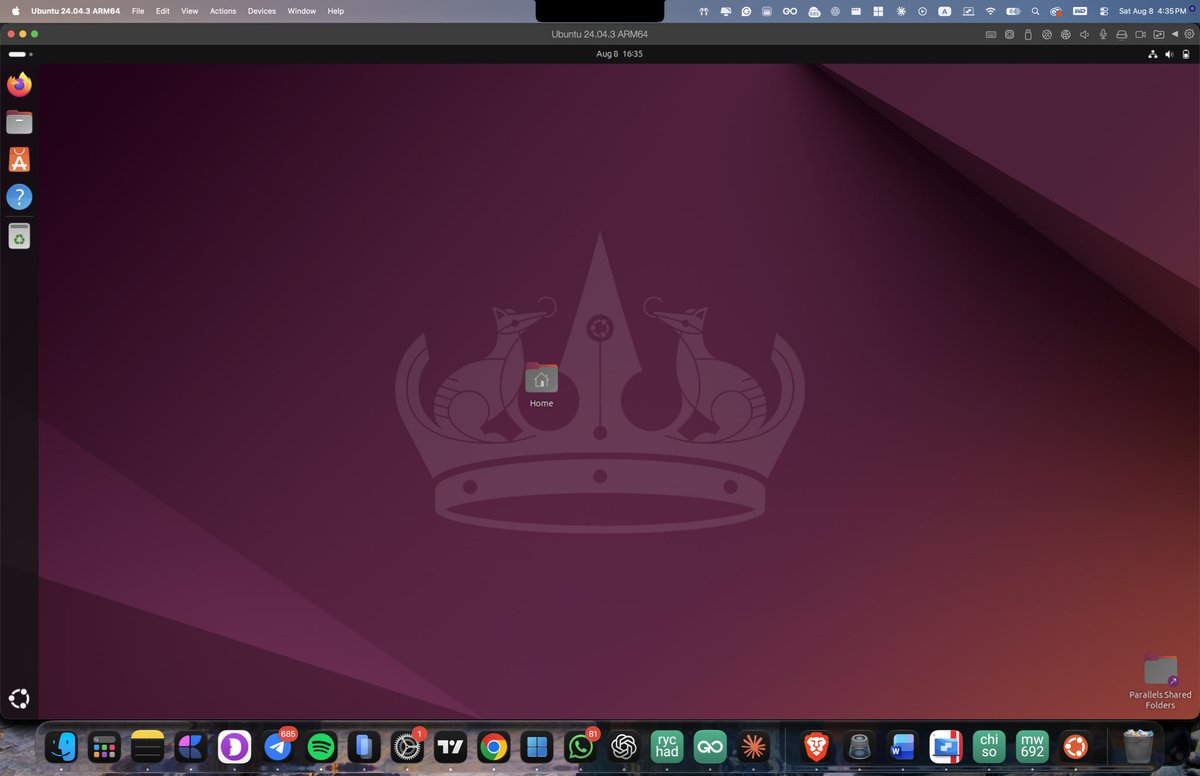Open the Window menu
This screenshot has width=1200, height=776.
click(x=301, y=11)
